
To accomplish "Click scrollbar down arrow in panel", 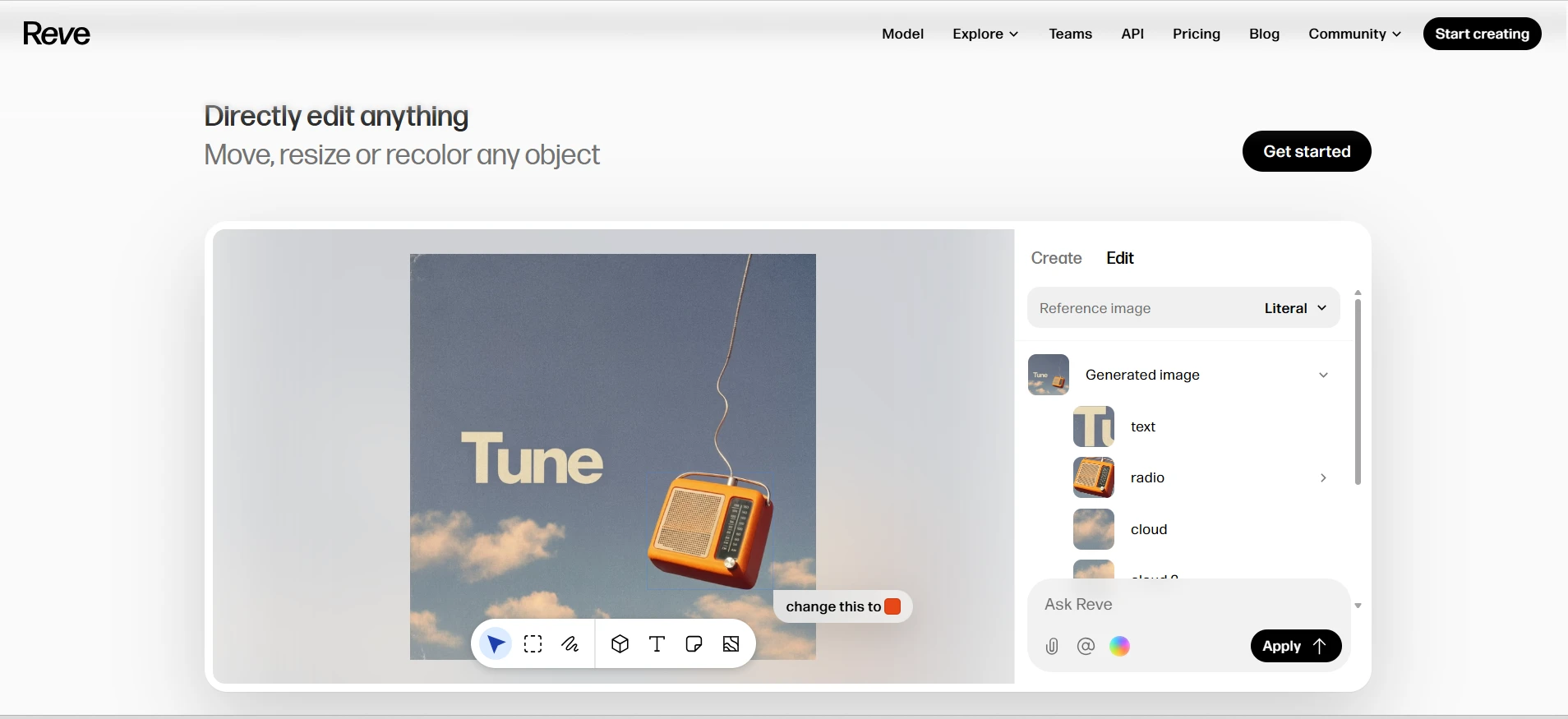I will pos(1358,606).
